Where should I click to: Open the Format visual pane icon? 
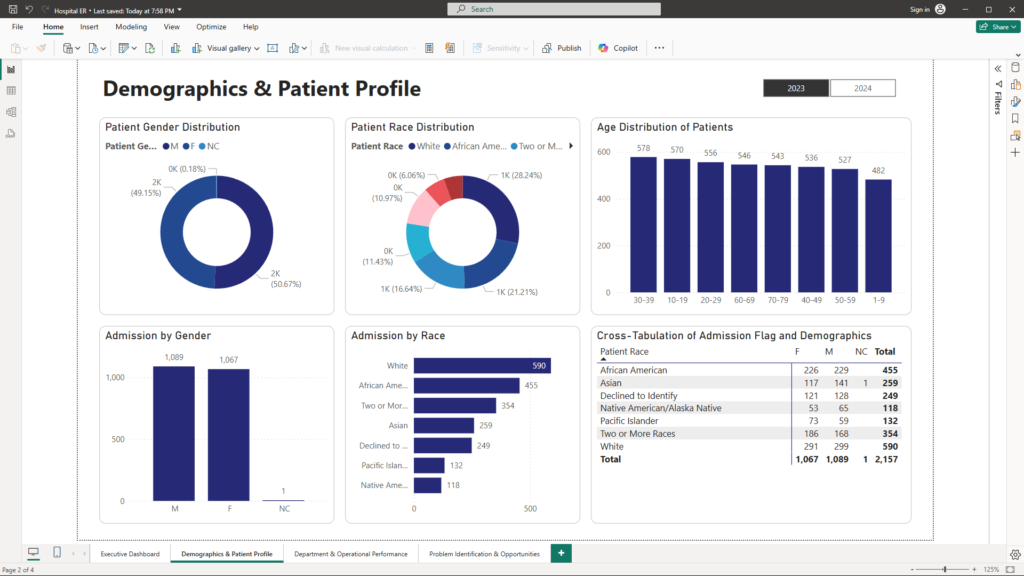1015,101
